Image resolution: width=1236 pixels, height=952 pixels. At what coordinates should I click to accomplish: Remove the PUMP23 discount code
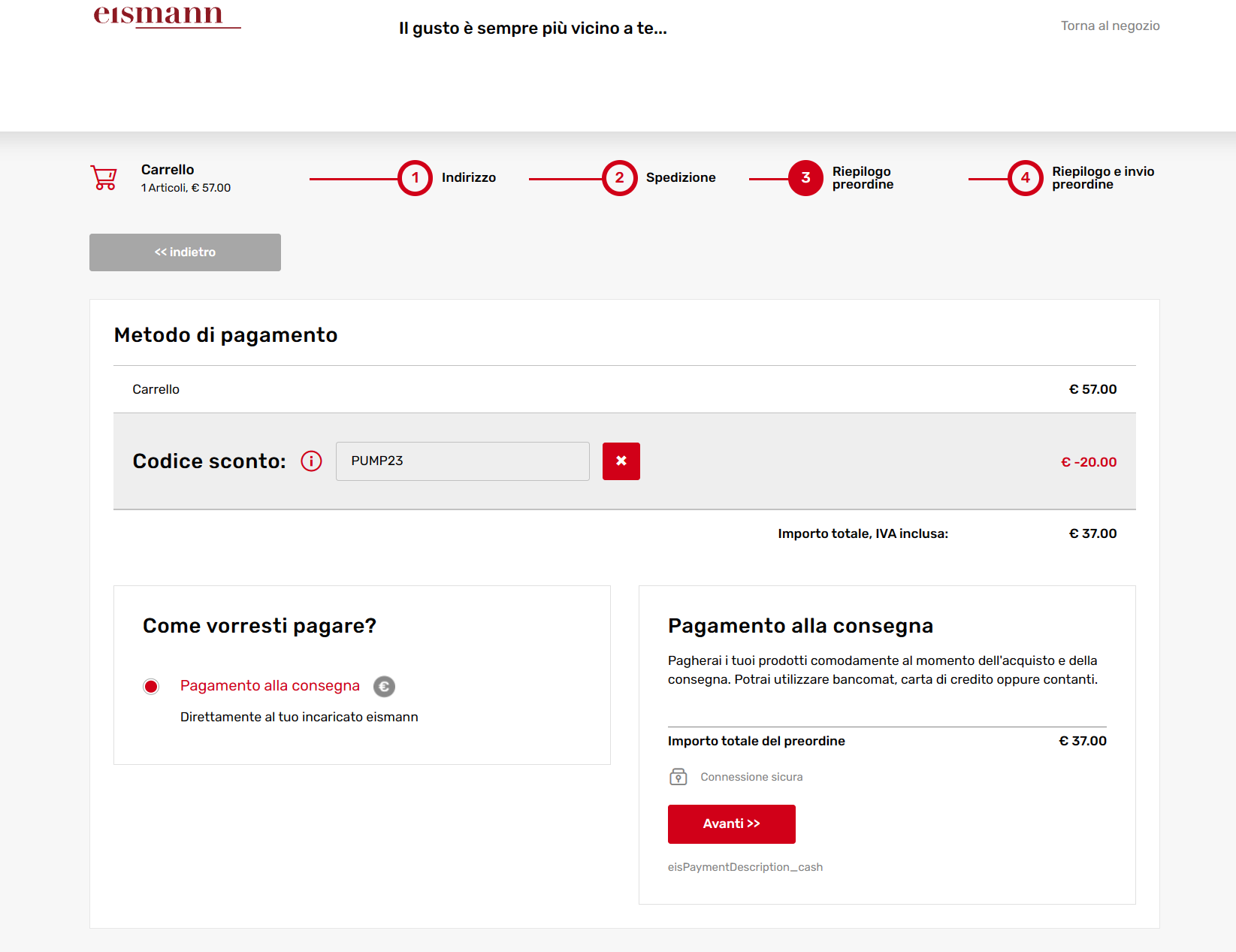(x=621, y=461)
